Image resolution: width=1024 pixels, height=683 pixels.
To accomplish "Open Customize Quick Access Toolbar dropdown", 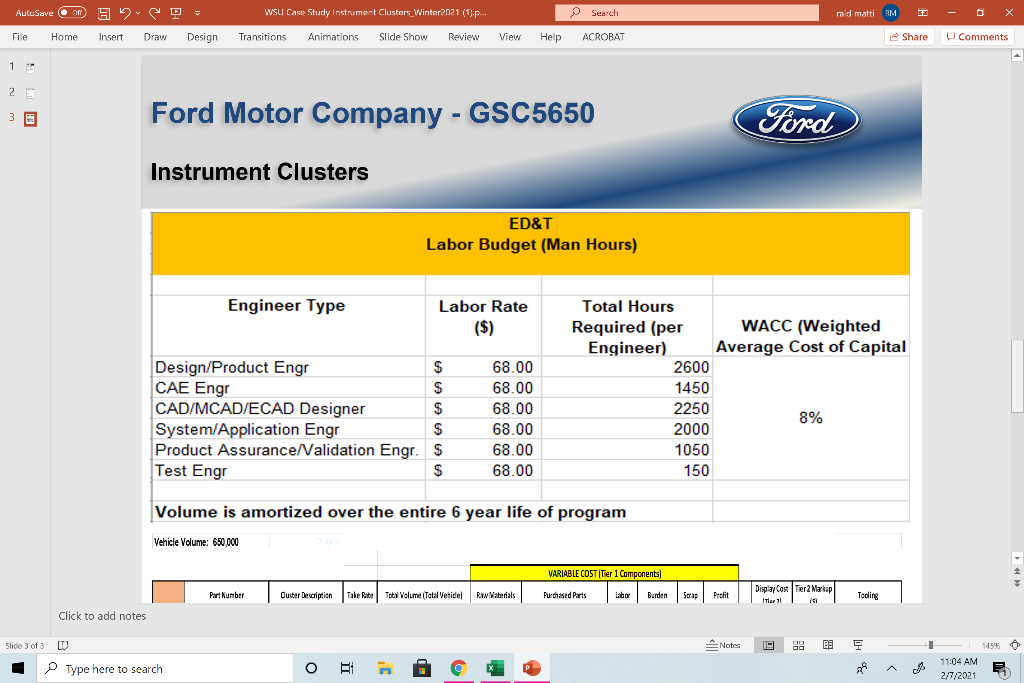I will (x=197, y=12).
